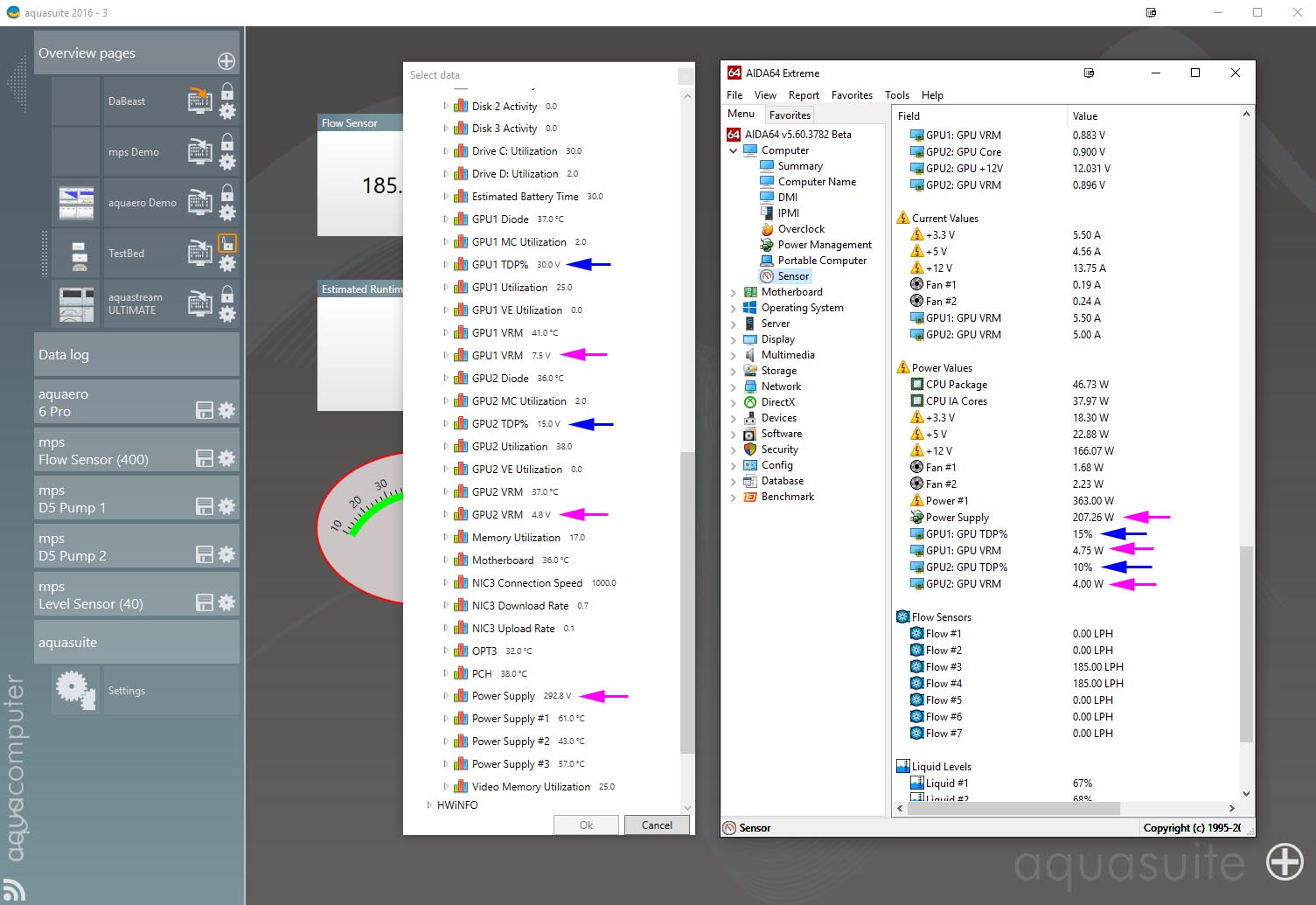This screenshot has width=1316, height=905.
Task: Click the save icon for aquaero 6 Pro
Action: tap(205, 410)
